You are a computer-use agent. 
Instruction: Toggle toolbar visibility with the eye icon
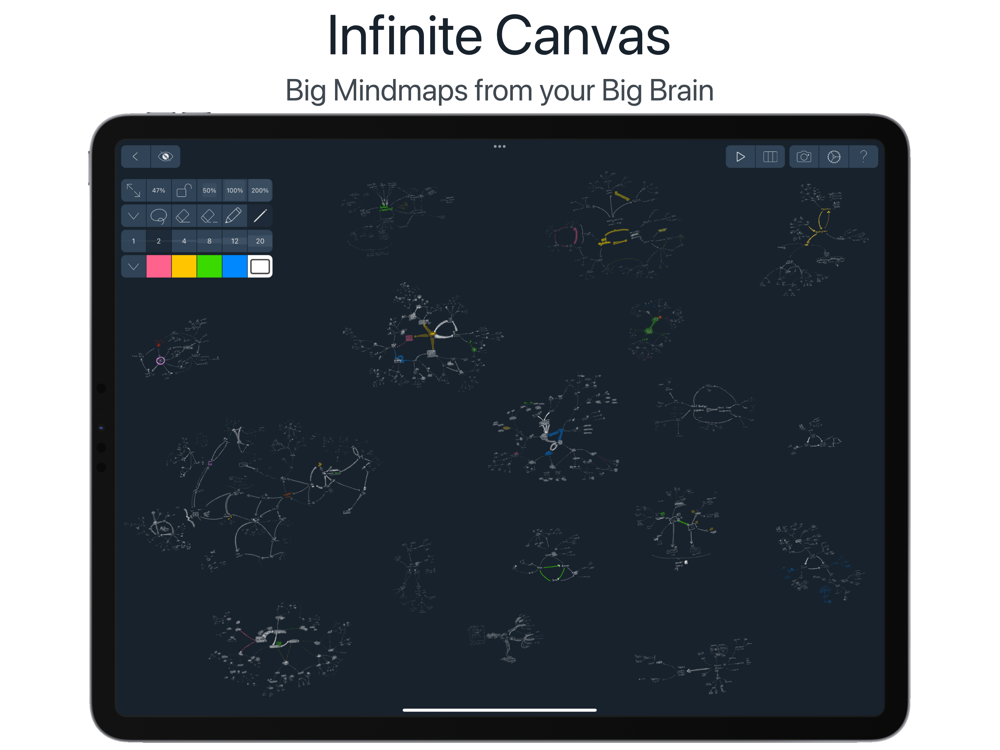coord(166,156)
